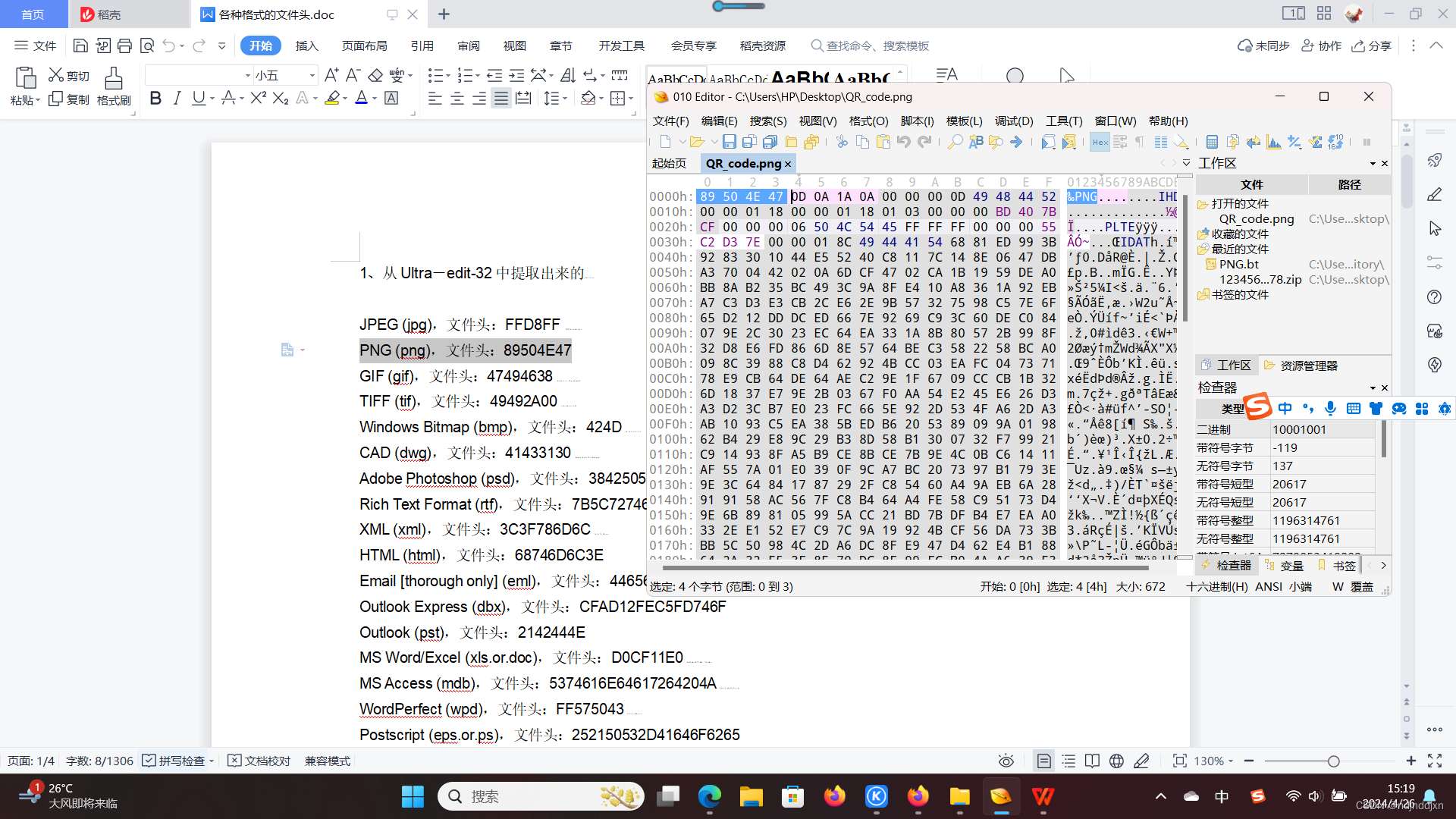Click Save icon in 010 Editor toolbar
The height and width of the screenshot is (819, 1456).
click(729, 142)
